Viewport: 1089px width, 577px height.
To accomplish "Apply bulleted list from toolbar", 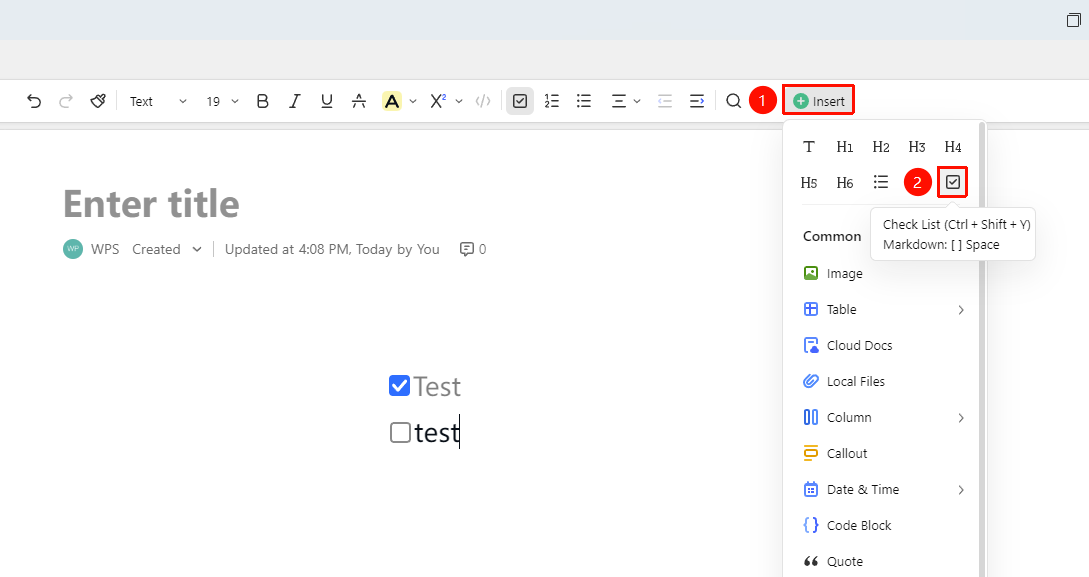I will [584, 101].
